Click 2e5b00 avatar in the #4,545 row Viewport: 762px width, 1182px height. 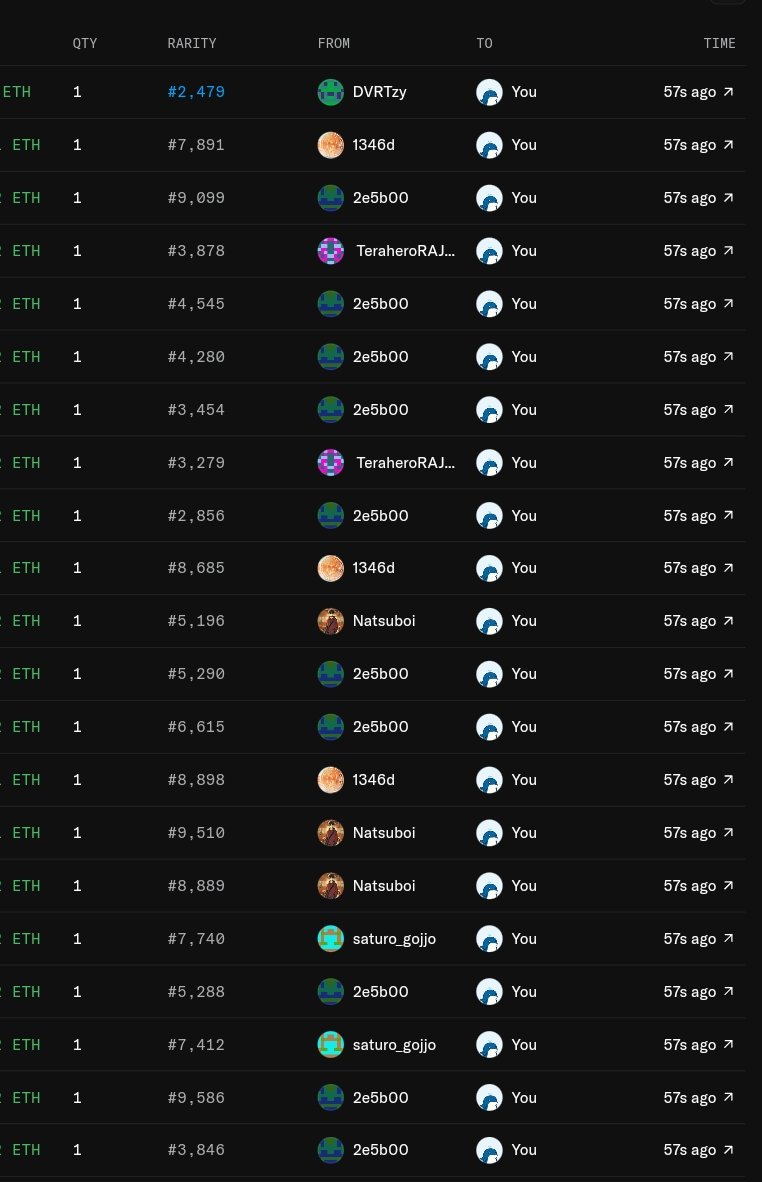pyautogui.click(x=330, y=304)
